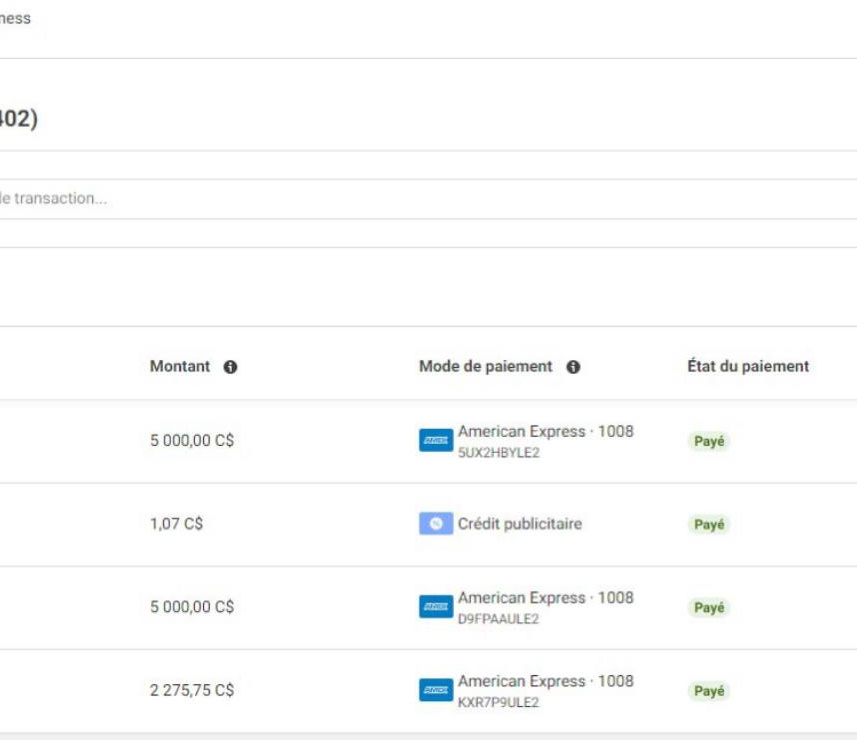Click the Payé badge in the Crédit publicitaire row
The width and height of the screenshot is (857, 740).
pyautogui.click(x=709, y=524)
